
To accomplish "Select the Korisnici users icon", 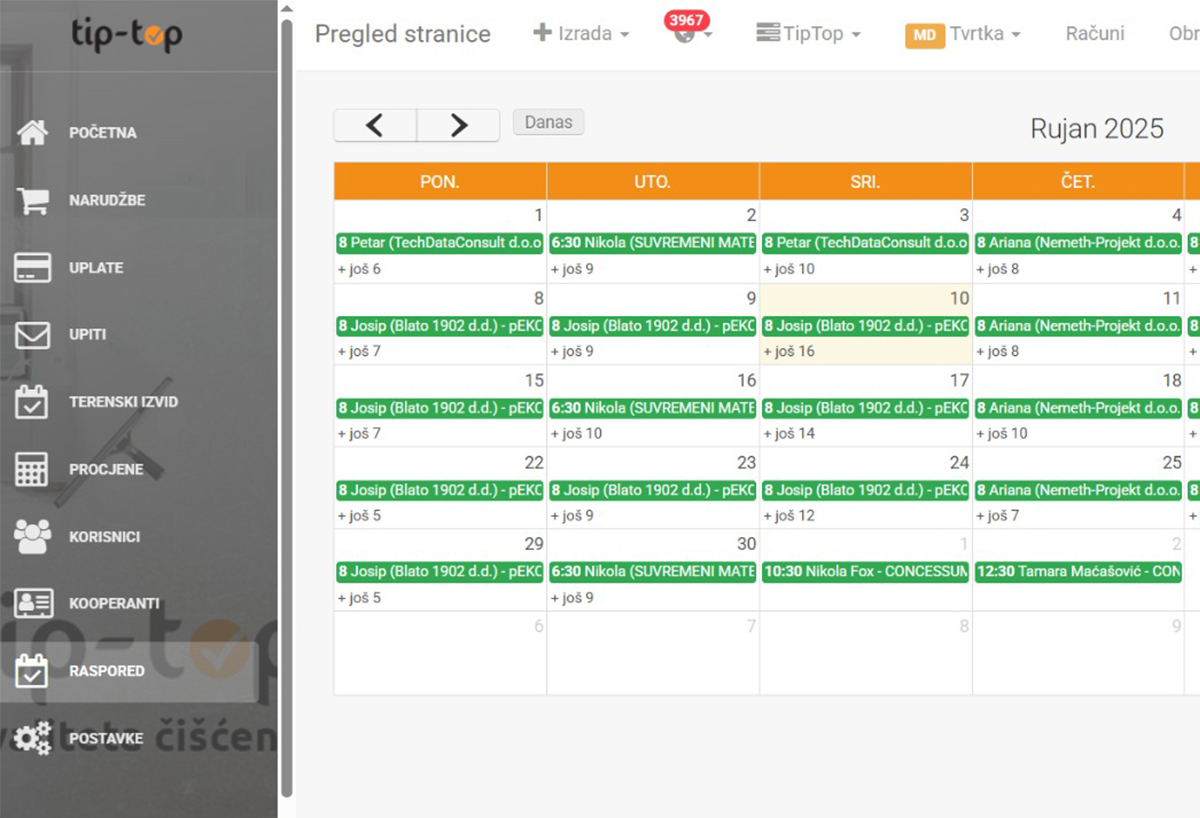I will coord(32,537).
